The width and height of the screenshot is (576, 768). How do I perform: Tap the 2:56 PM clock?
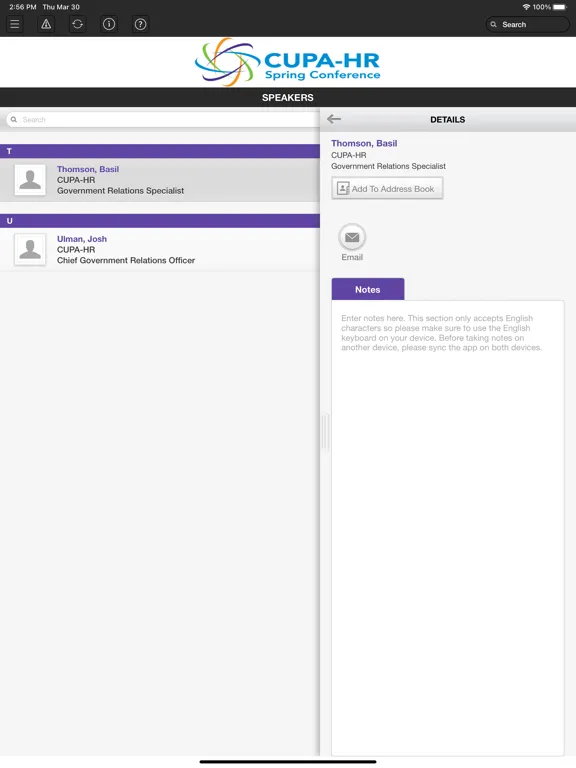[x=23, y=7]
